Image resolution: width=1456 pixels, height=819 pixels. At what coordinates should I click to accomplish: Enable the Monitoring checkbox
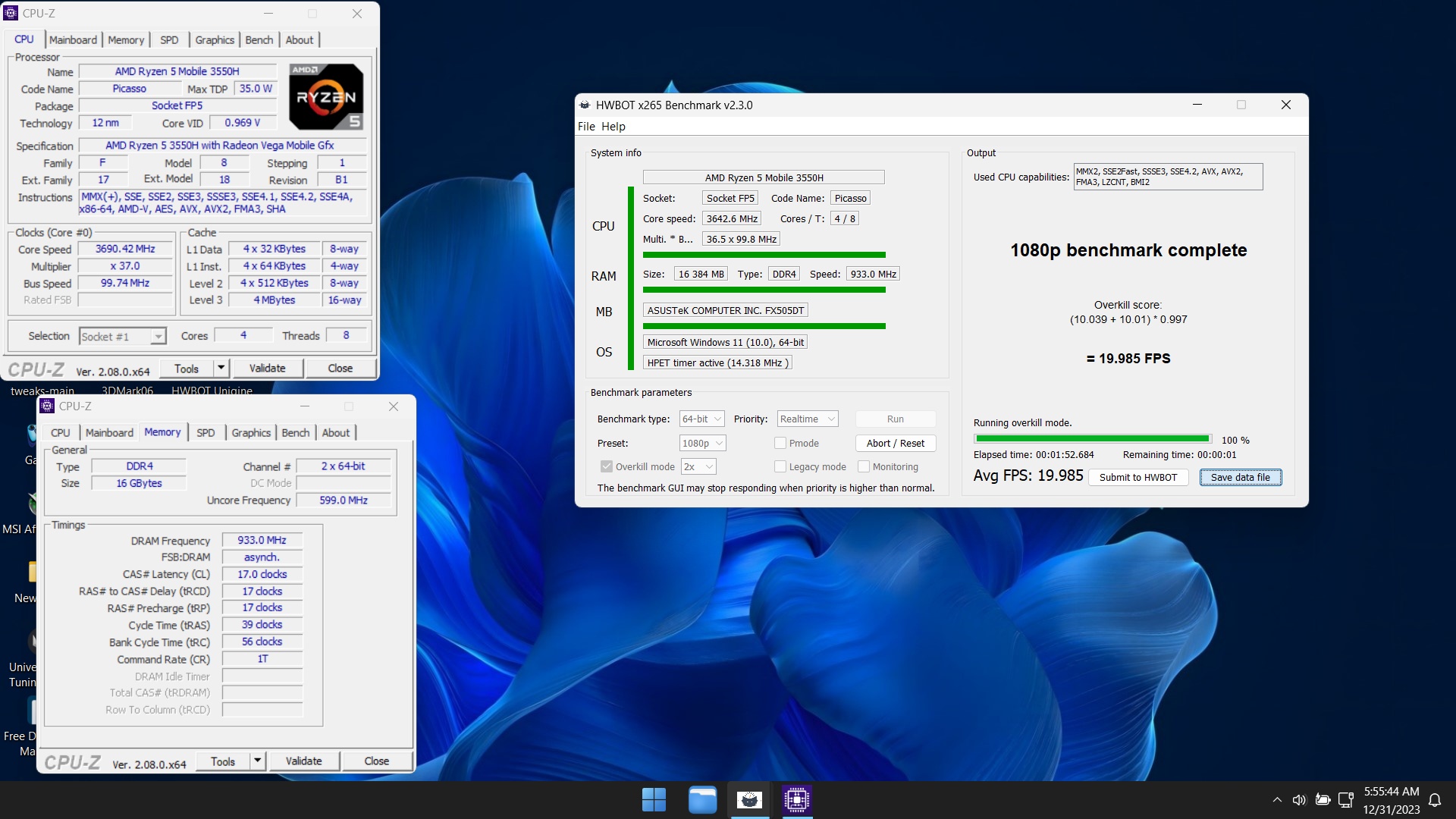[x=864, y=466]
